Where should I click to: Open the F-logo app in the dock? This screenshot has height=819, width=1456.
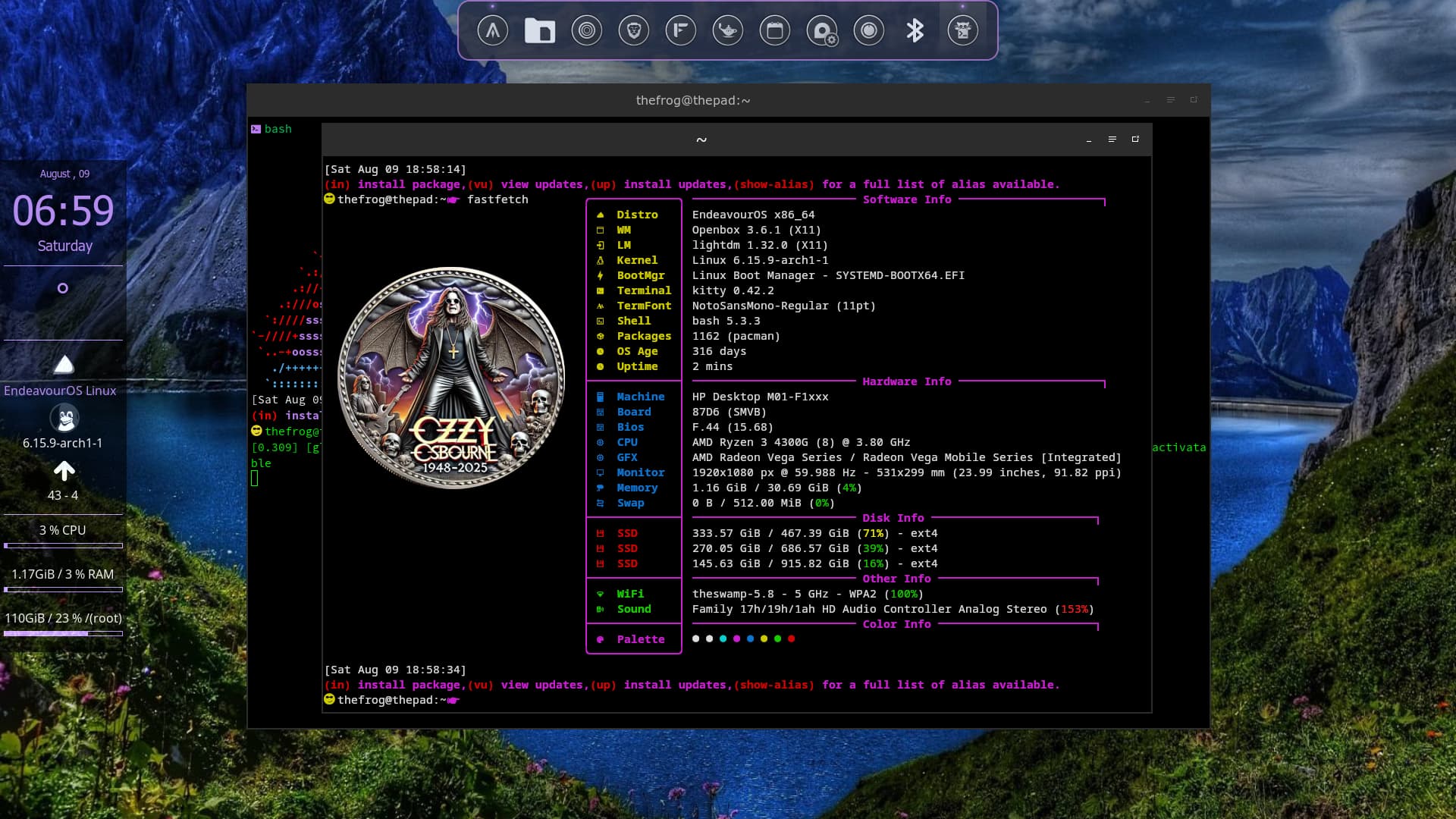[680, 31]
